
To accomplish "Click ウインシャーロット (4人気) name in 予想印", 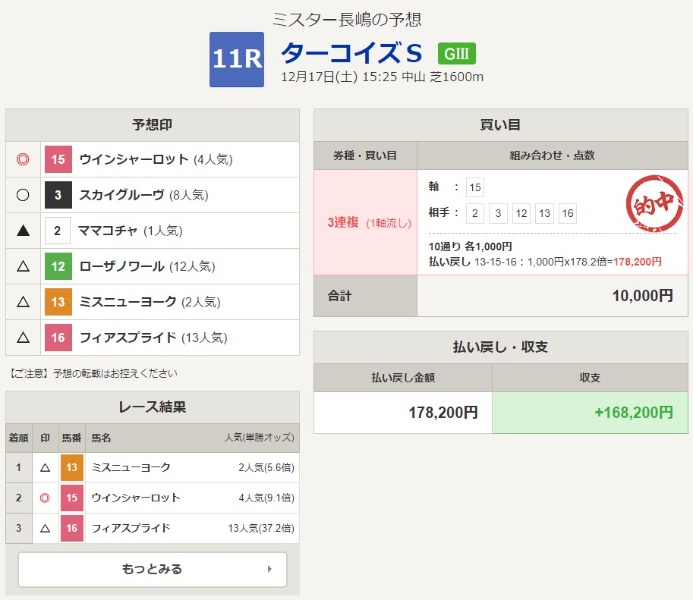I will click(156, 159).
